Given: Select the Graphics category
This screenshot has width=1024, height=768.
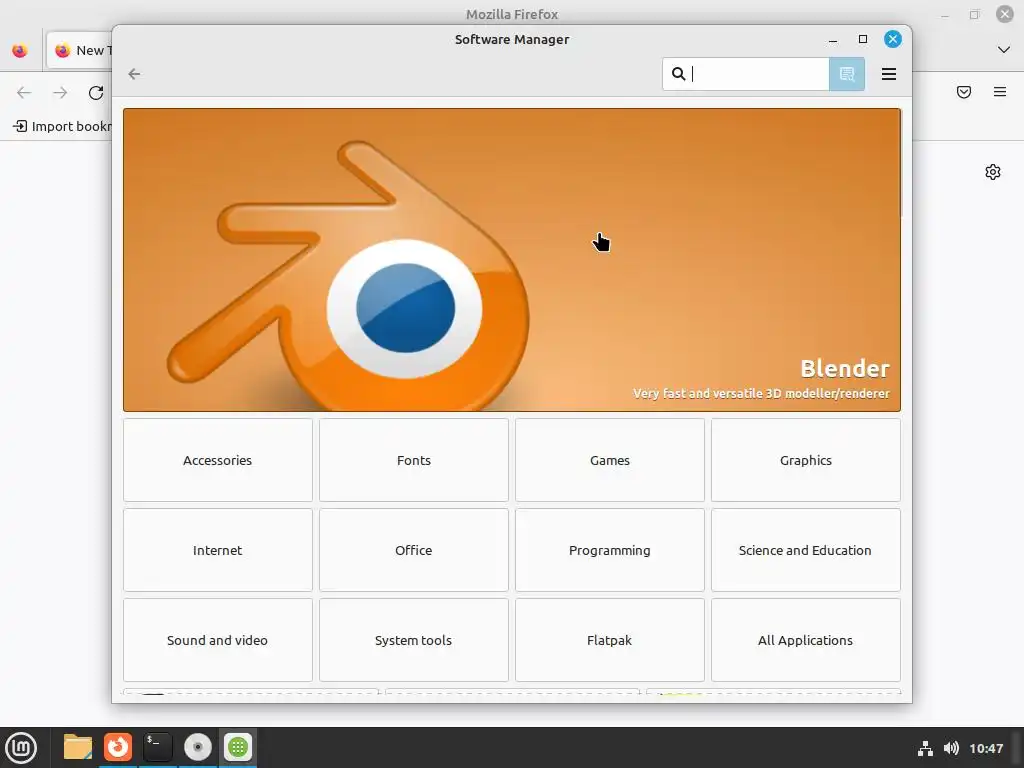Looking at the screenshot, I should coord(805,460).
